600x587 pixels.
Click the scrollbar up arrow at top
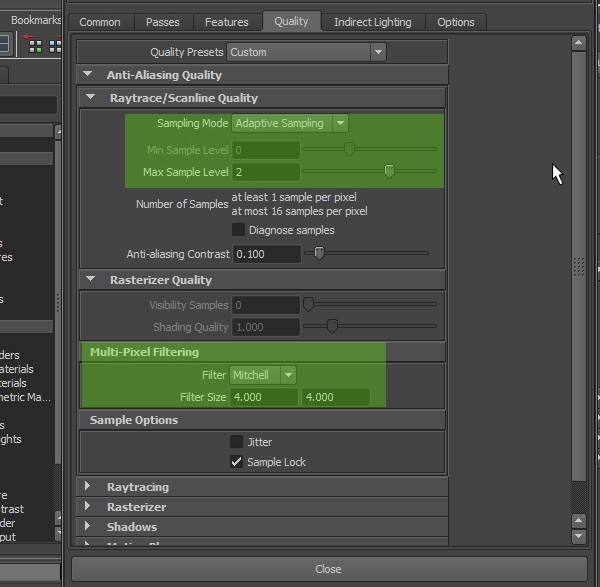[x=579, y=43]
